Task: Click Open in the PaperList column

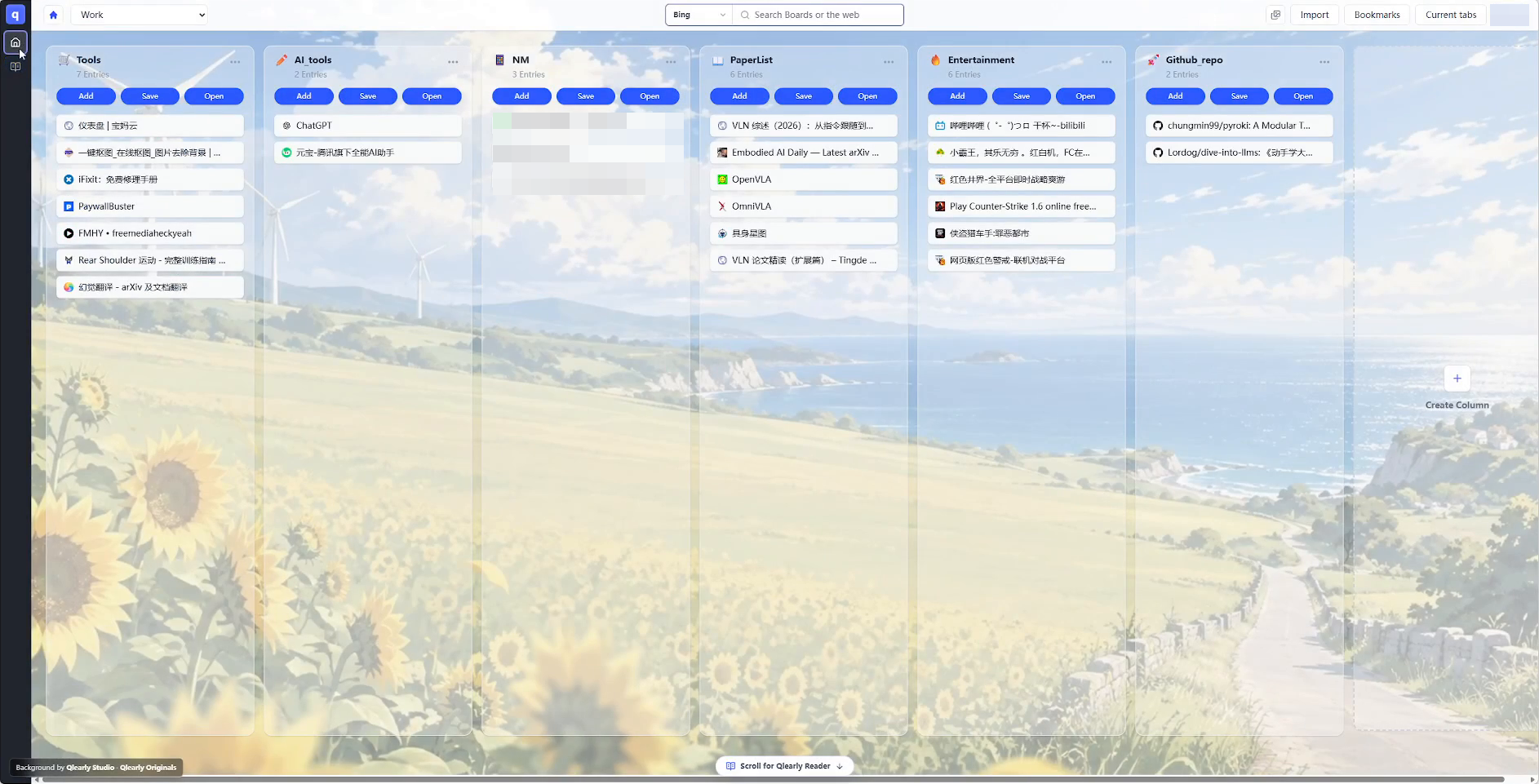Action: [867, 96]
